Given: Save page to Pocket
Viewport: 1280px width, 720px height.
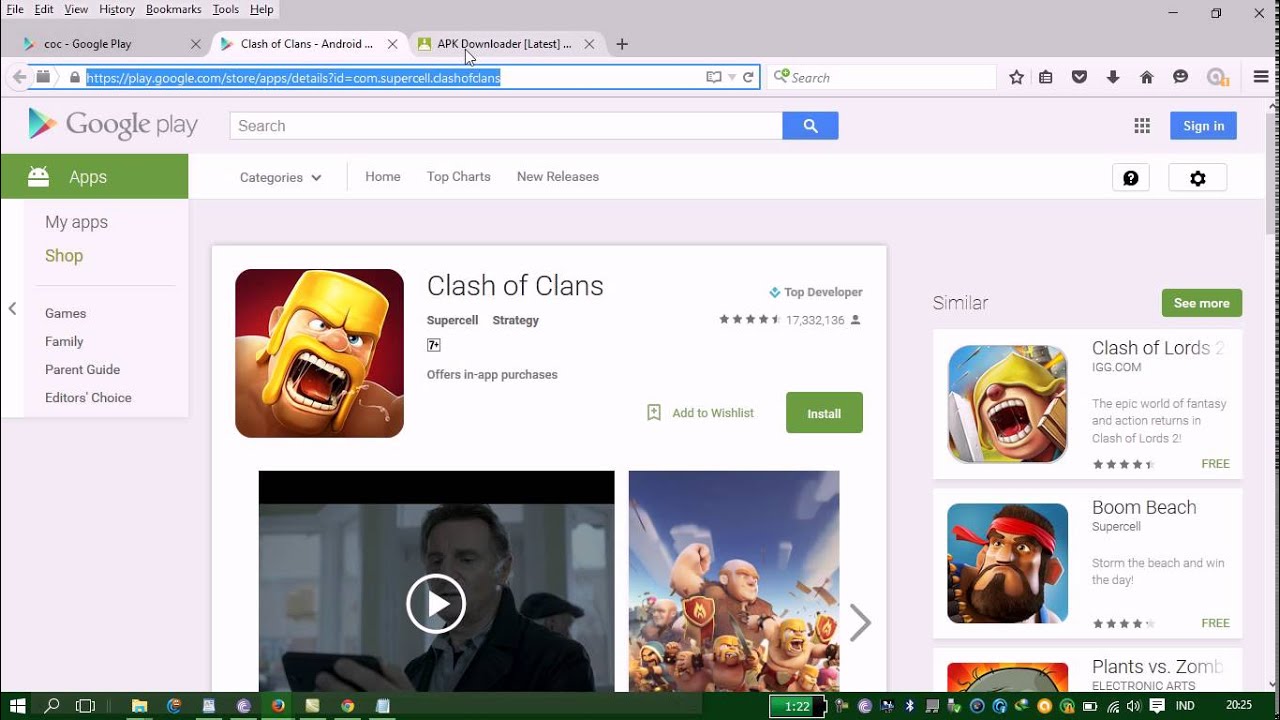Looking at the screenshot, I should tap(1079, 77).
